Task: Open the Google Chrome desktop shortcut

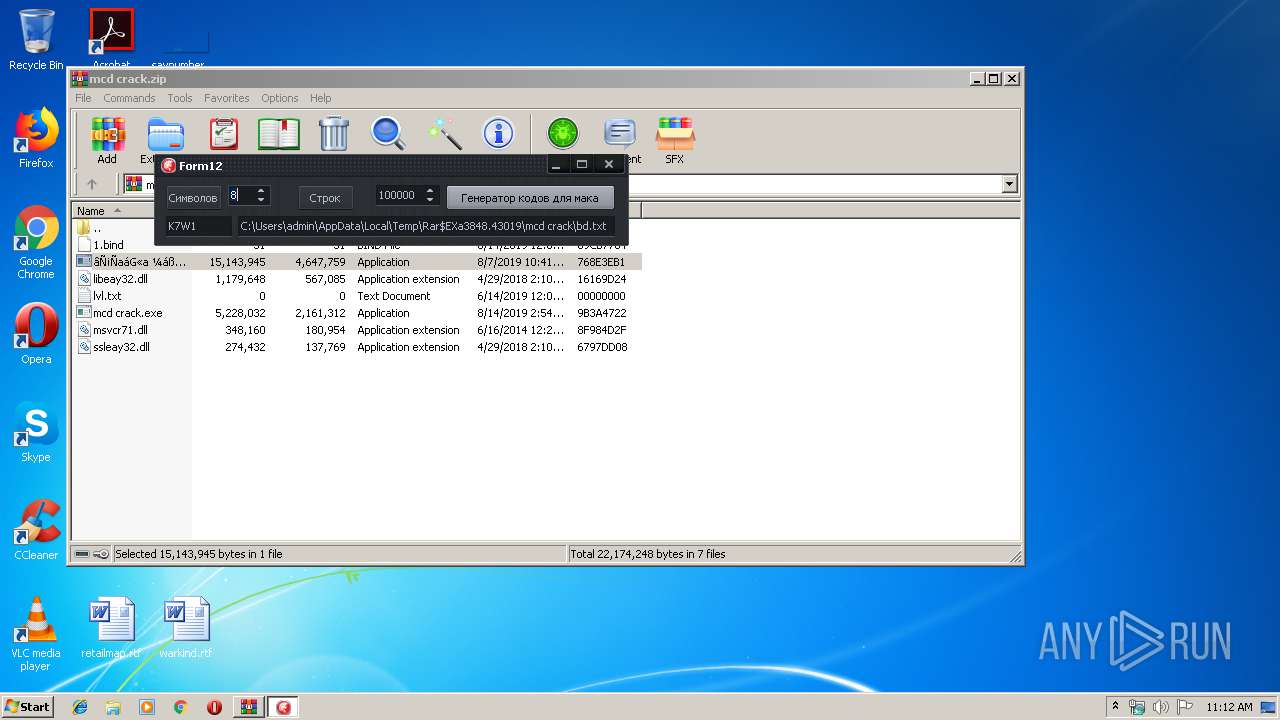Action: [36, 242]
